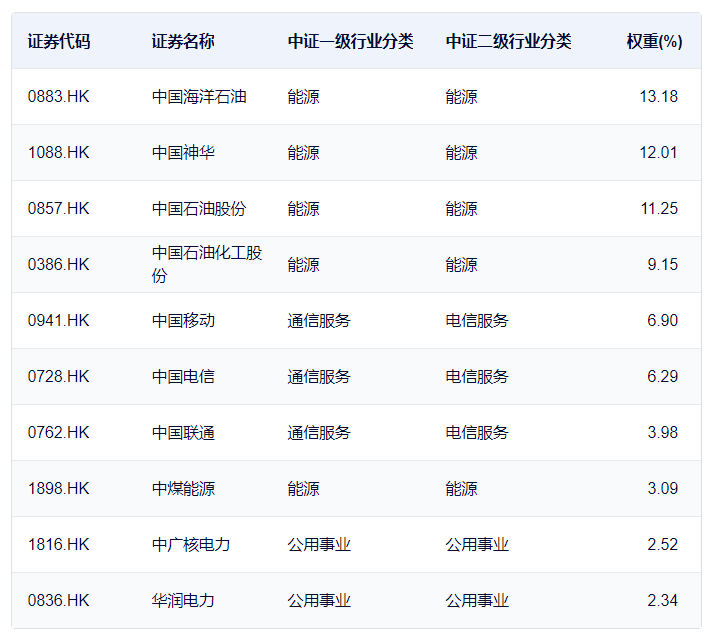Screen dimensions: 710x638
Task: Select stock code 0386.HK
Action: click(58, 264)
